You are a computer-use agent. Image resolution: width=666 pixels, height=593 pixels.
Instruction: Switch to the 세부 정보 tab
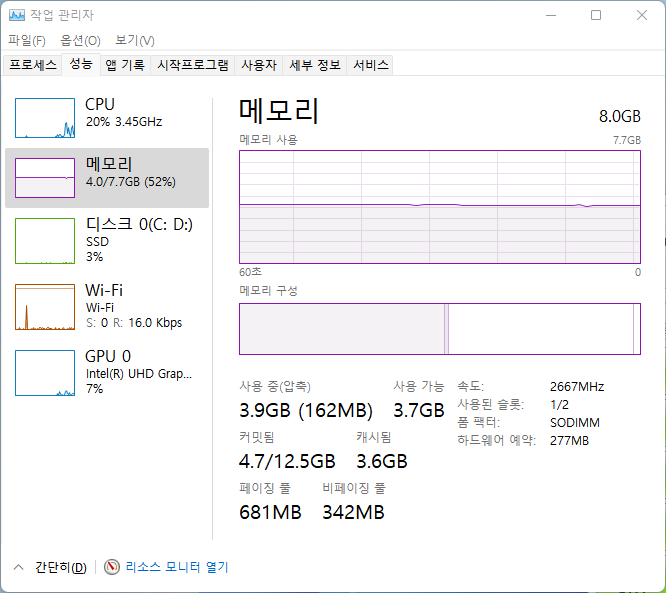tap(314, 65)
